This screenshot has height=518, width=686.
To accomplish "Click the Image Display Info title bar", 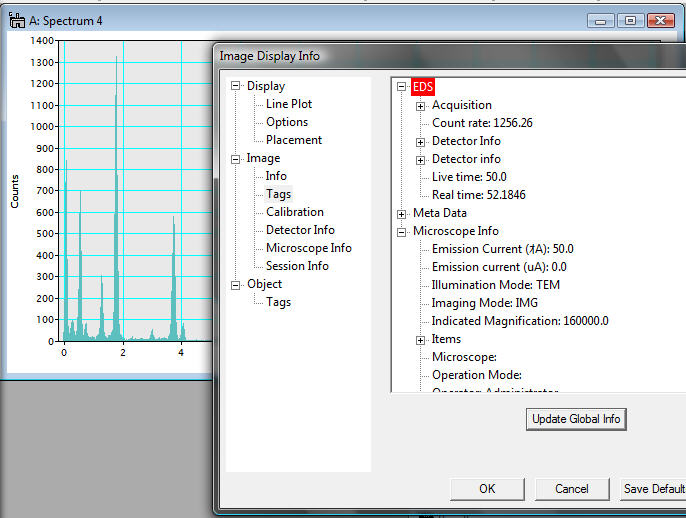I will (x=451, y=56).
